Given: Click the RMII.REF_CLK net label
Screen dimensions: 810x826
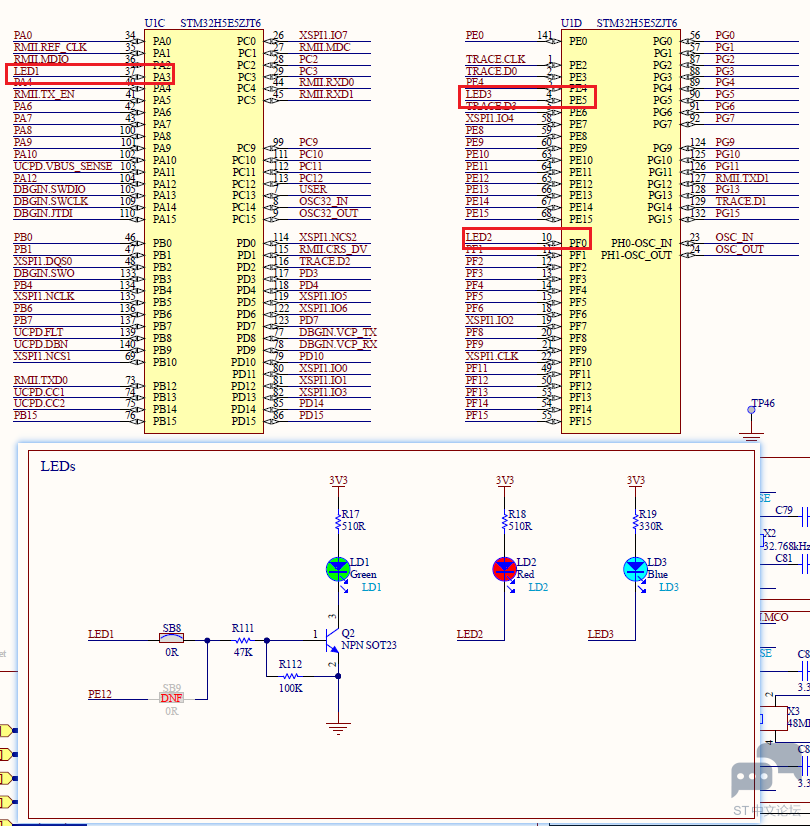Looking at the screenshot, I should pyautogui.click(x=50, y=47).
